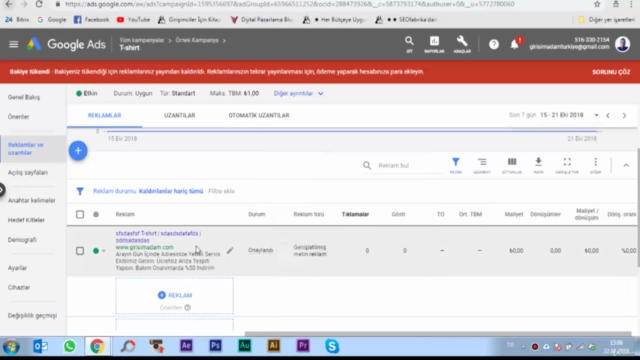Switch to the Reklamlar tab
The width and height of the screenshot is (640, 360).
point(104,116)
